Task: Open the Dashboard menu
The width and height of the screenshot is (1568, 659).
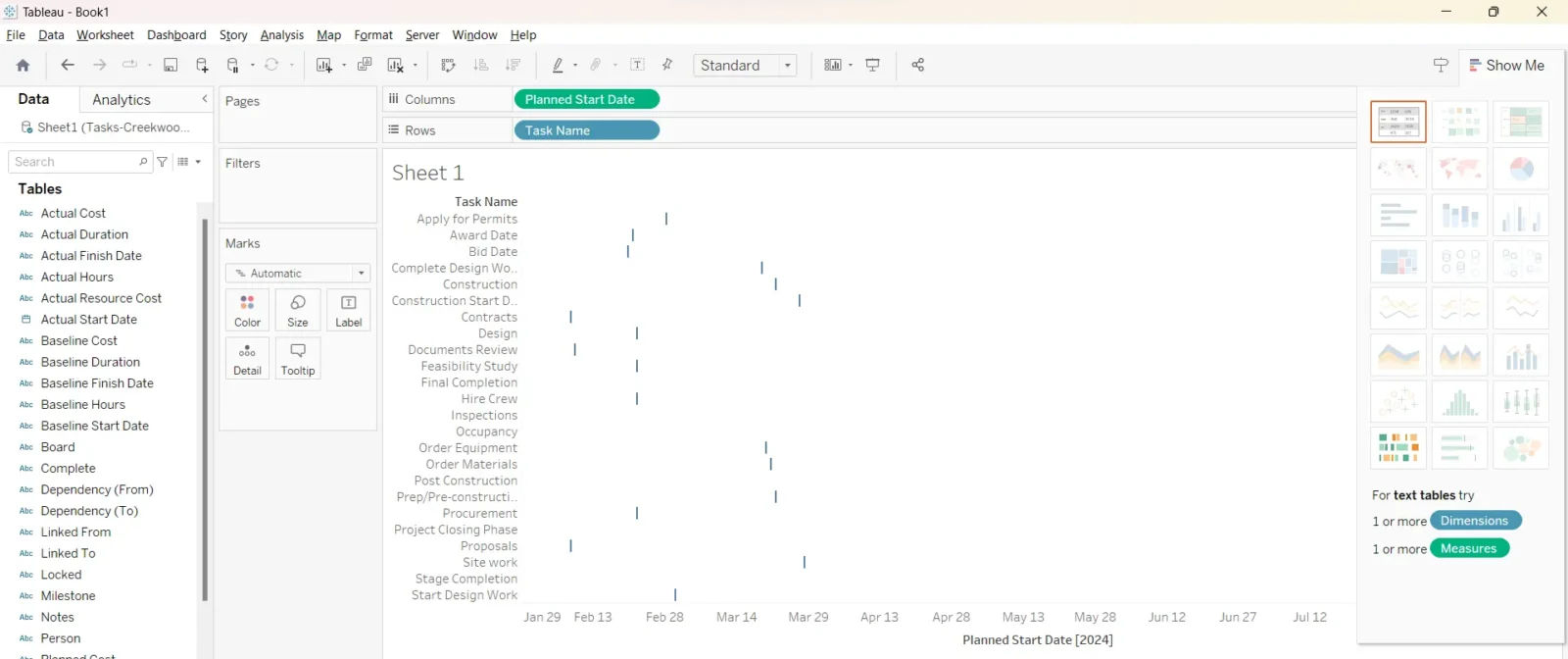Action: [x=176, y=35]
